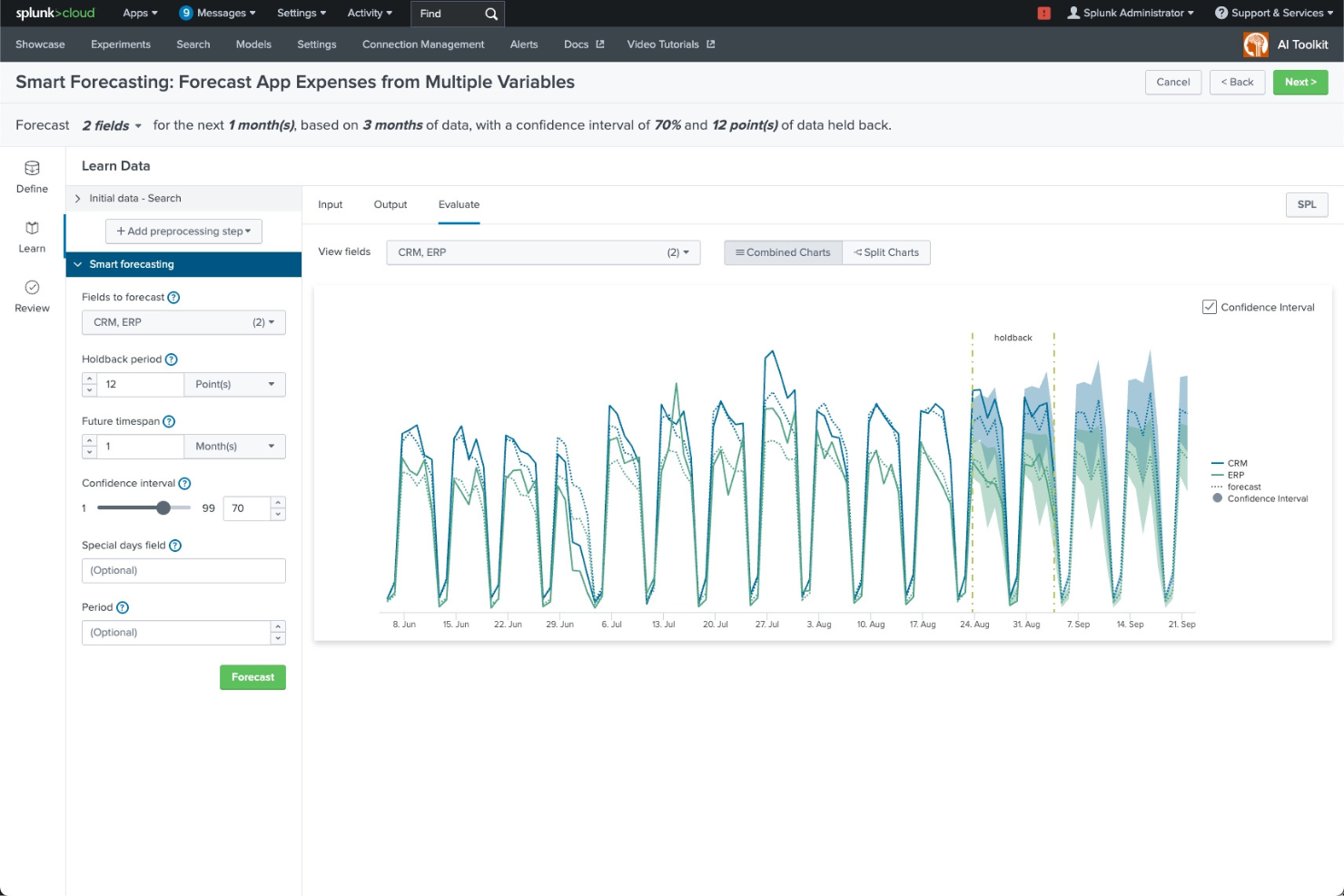Viewport: 1344px width, 896px height.
Task: Open Video Tutorials external link icon
Action: (x=711, y=44)
